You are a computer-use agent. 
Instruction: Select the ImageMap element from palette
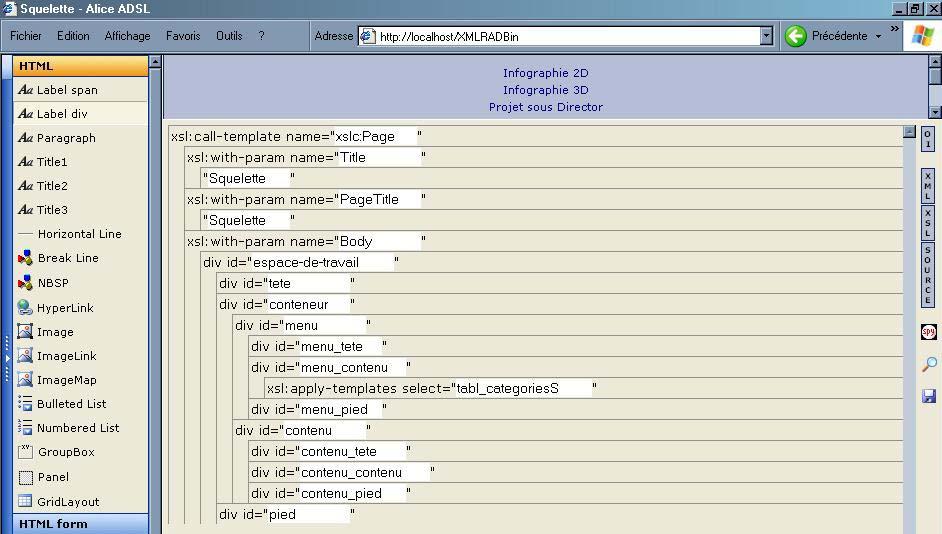66,380
